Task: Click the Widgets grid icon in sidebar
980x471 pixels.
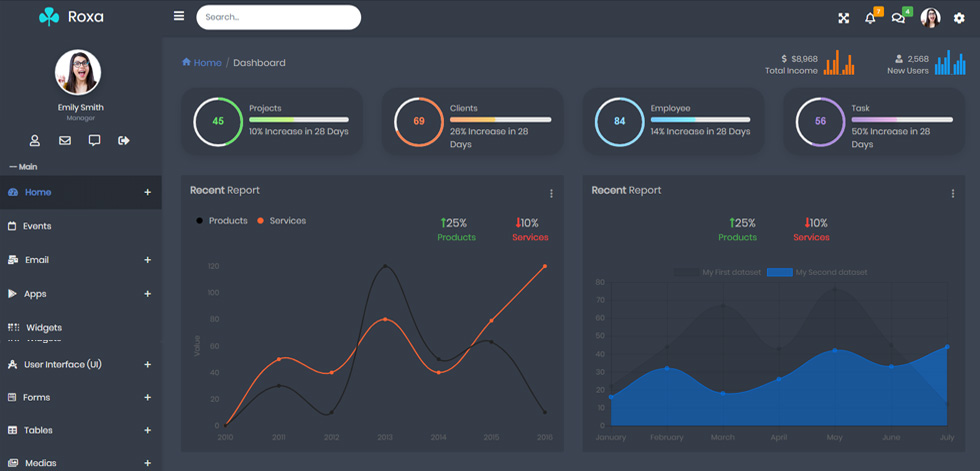Action: (x=14, y=327)
